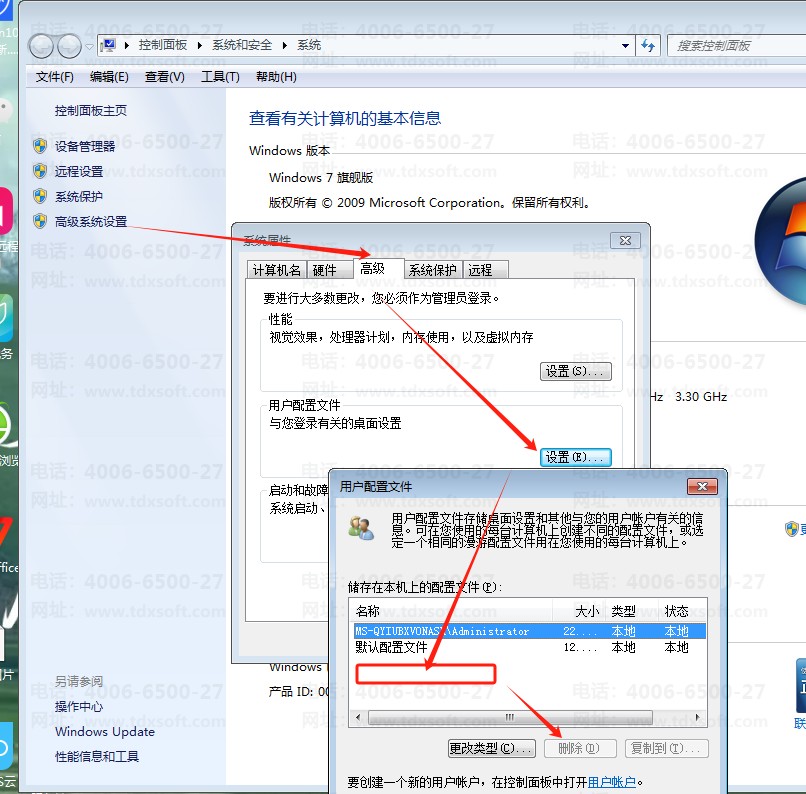Click the shield icon next to 高级系统设置

click(x=40, y=221)
